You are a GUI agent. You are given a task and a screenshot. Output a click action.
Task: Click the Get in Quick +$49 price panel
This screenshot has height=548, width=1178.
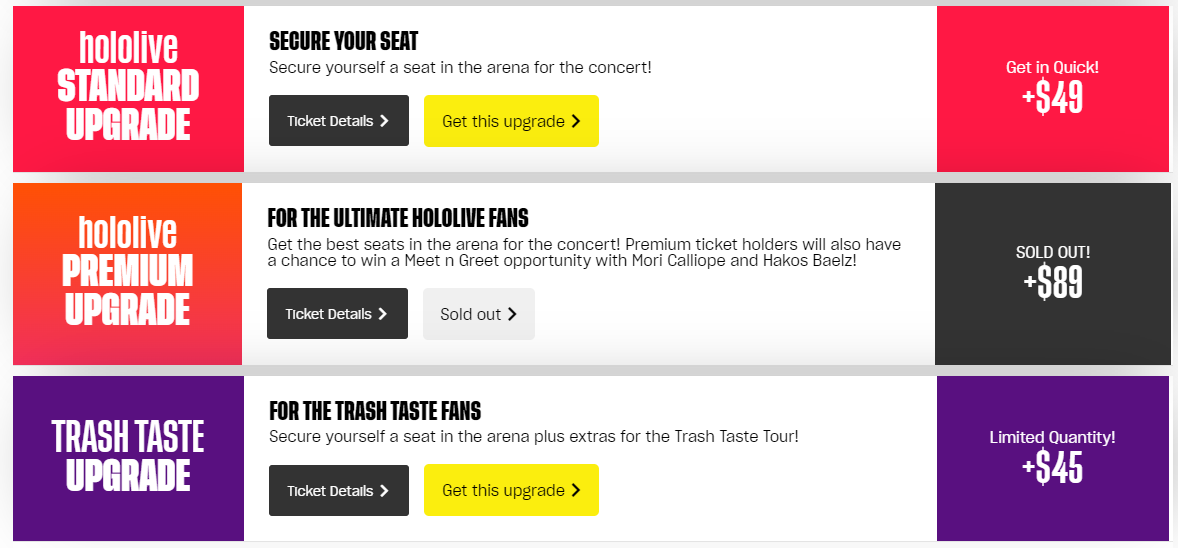coord(1052,88)
